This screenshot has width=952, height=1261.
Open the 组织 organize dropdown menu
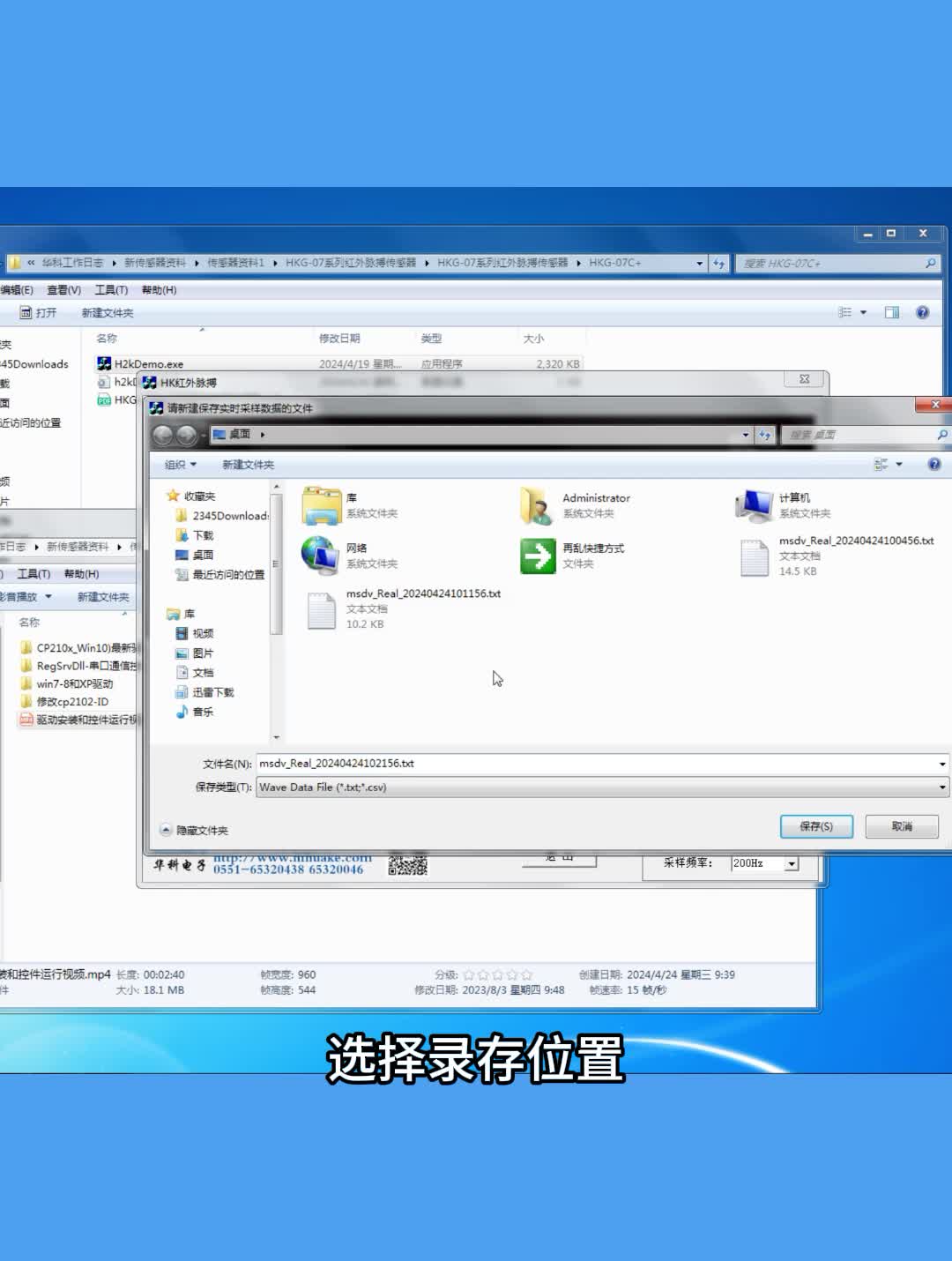(x=180, y=465)
